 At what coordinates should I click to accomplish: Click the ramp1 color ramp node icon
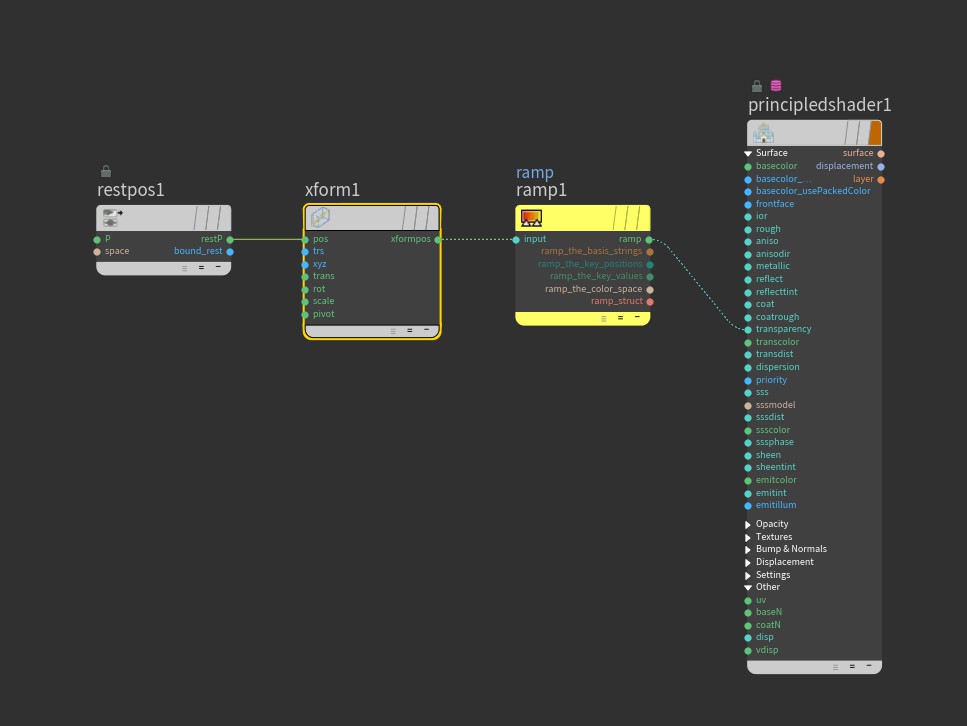(x=531, y=218)
